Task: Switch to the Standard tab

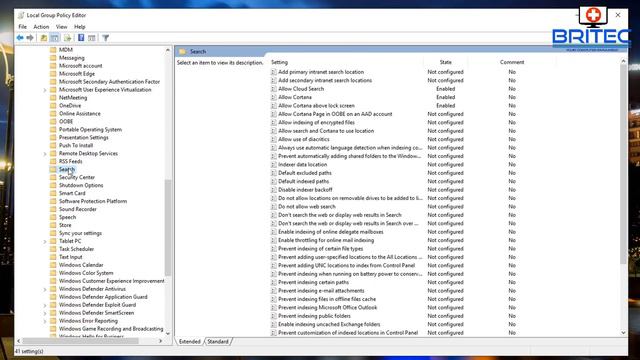Action: (218, 341)
